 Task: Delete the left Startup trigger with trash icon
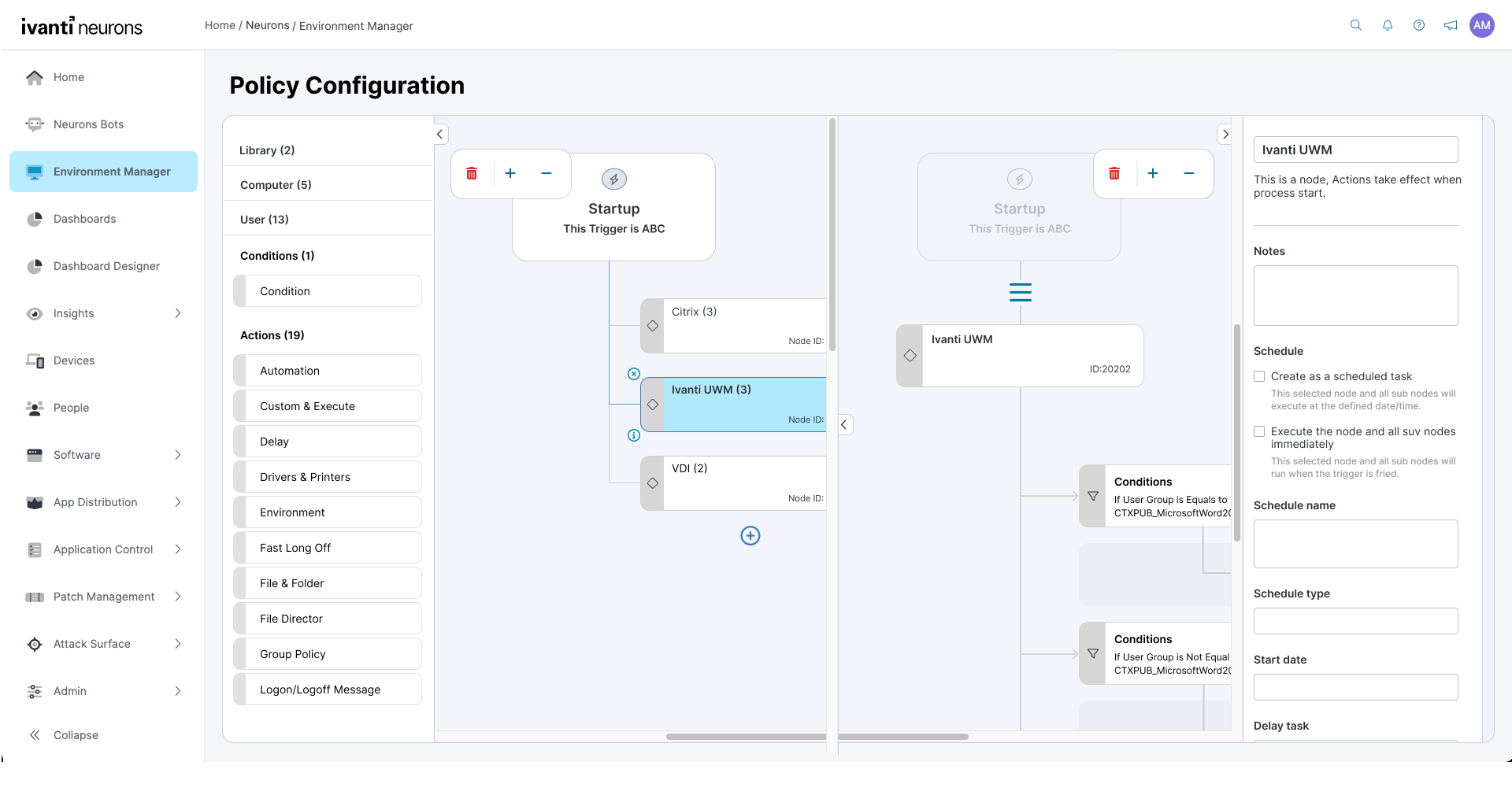click(x=472, y=173)
